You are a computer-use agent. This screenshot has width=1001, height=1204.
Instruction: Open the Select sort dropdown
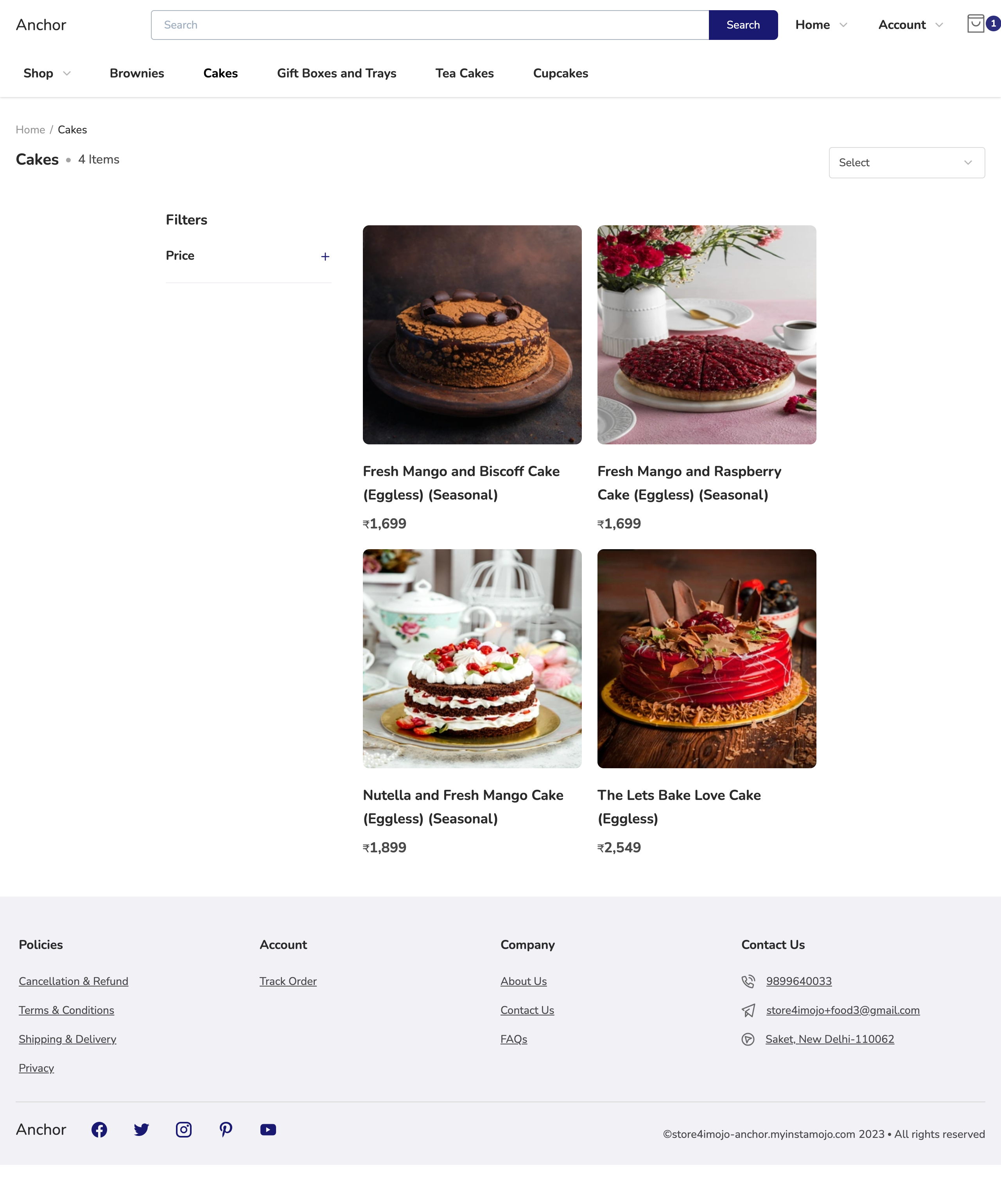click(x=906, y=163)
